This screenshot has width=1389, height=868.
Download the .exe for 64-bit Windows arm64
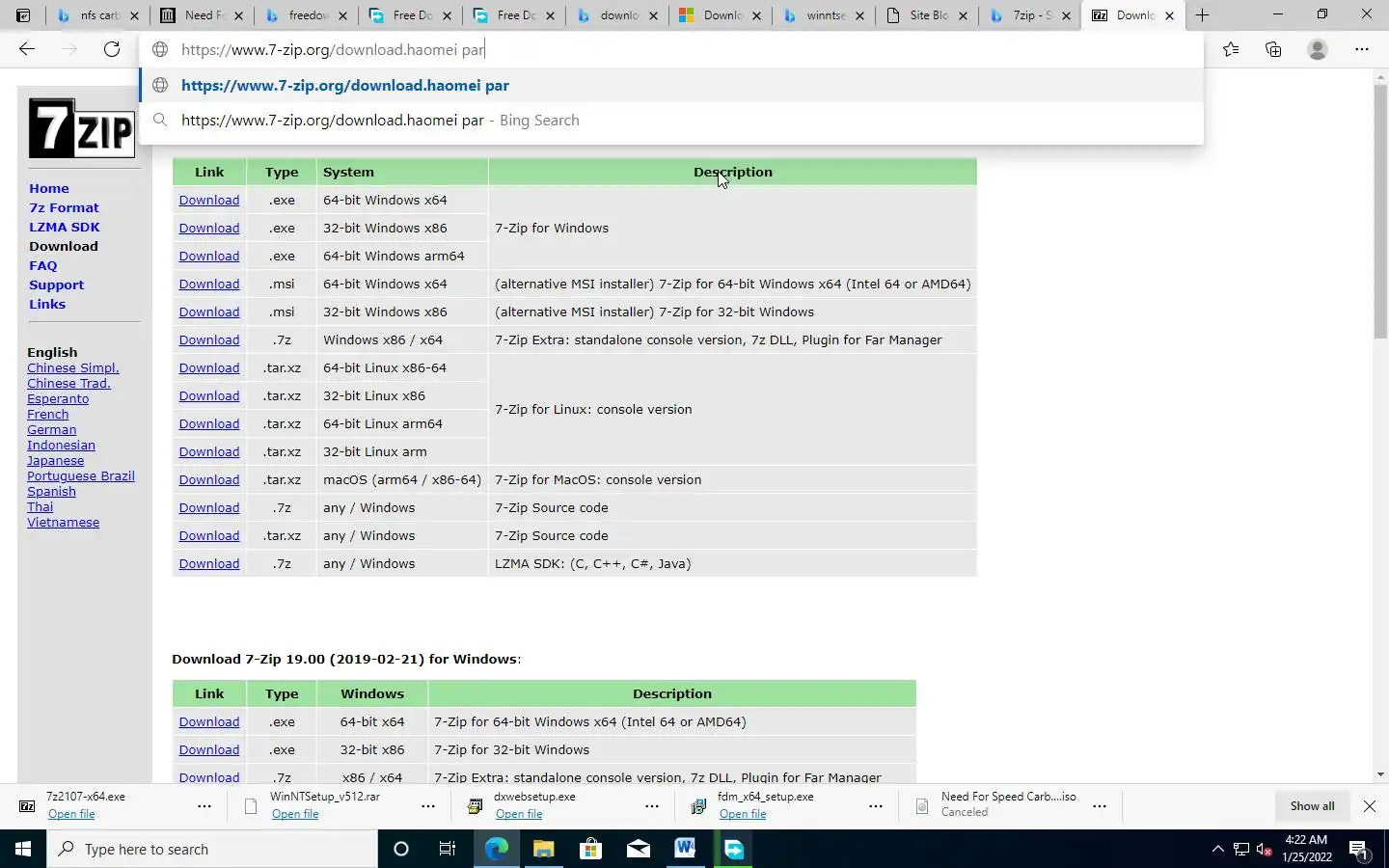click(209, 256)
